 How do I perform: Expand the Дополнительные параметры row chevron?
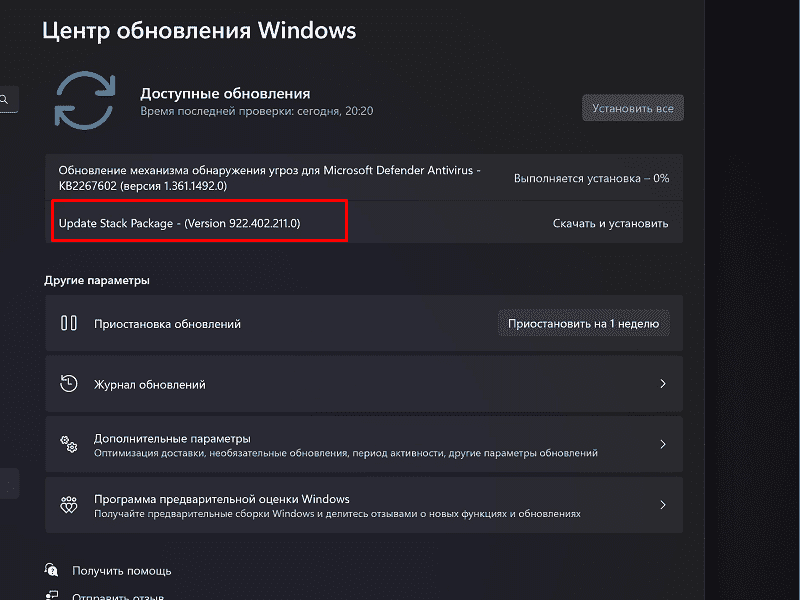tap(662, 444)
